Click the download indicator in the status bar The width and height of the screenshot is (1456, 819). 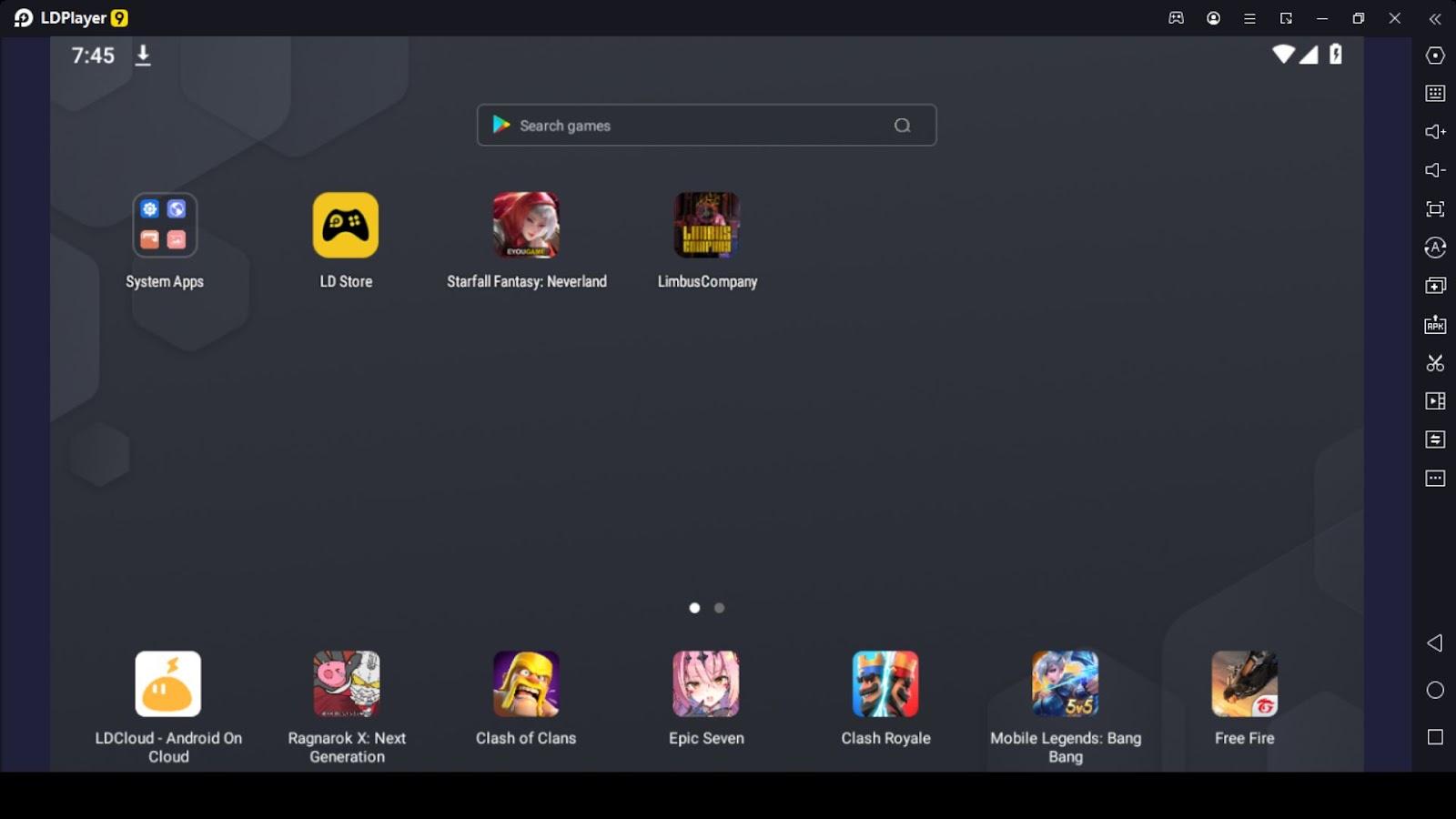tap(143, 56)
